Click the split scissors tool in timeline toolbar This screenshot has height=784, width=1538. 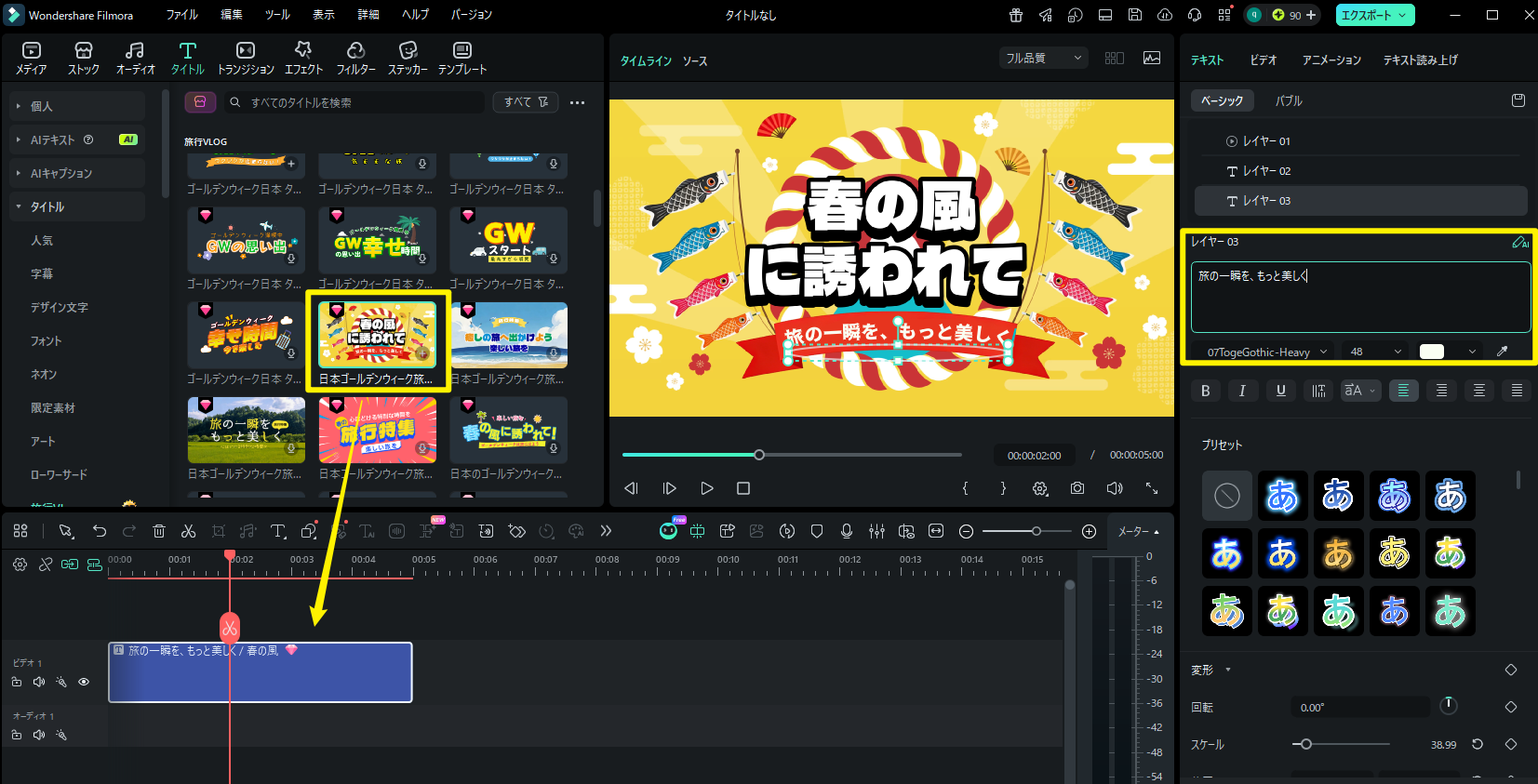pyautogui.click(x=188, y=531)
